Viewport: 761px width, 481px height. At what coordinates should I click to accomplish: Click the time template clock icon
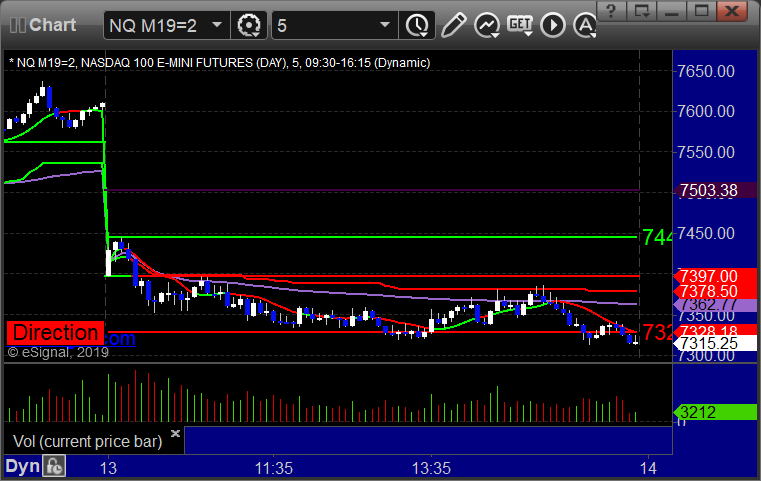(x=417, y=24)
